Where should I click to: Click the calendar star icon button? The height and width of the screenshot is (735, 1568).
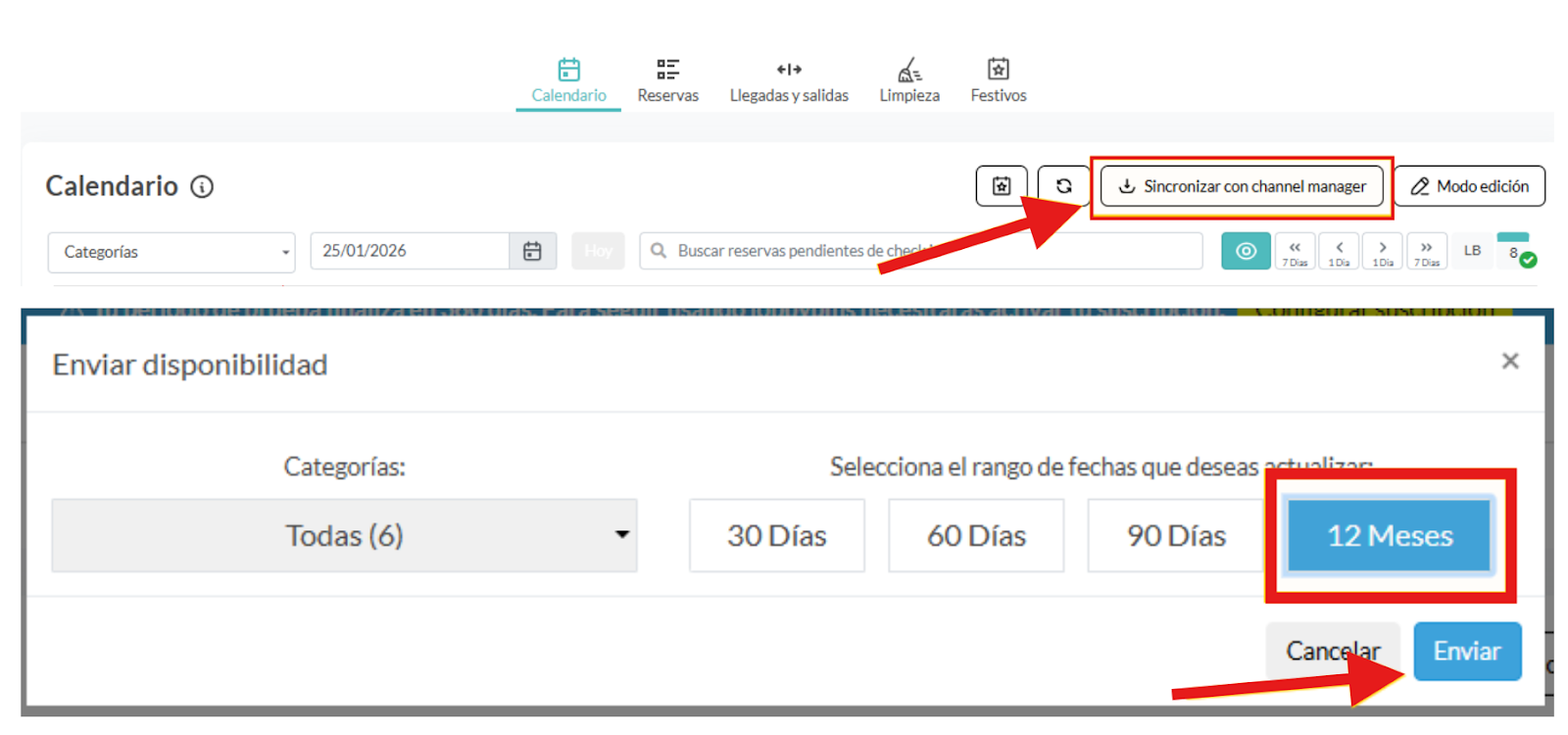click(x=1001, y=186)
